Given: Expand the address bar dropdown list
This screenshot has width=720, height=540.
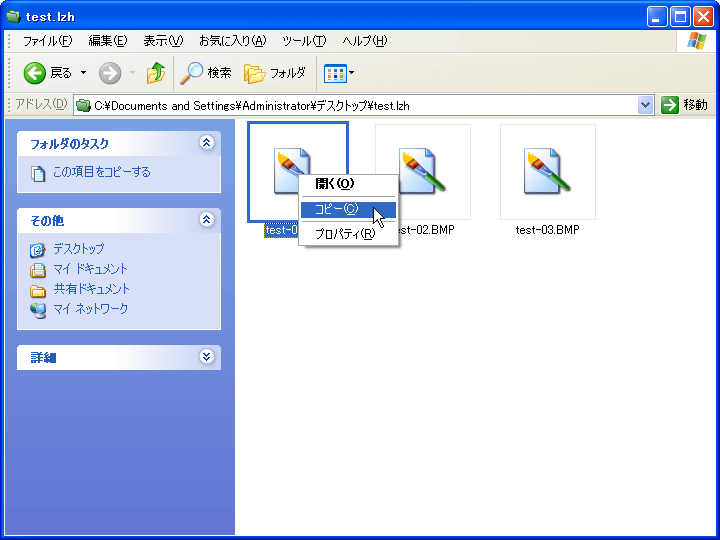Looking at the screenshot, I should pyautogui.click(x=645, y=105).
